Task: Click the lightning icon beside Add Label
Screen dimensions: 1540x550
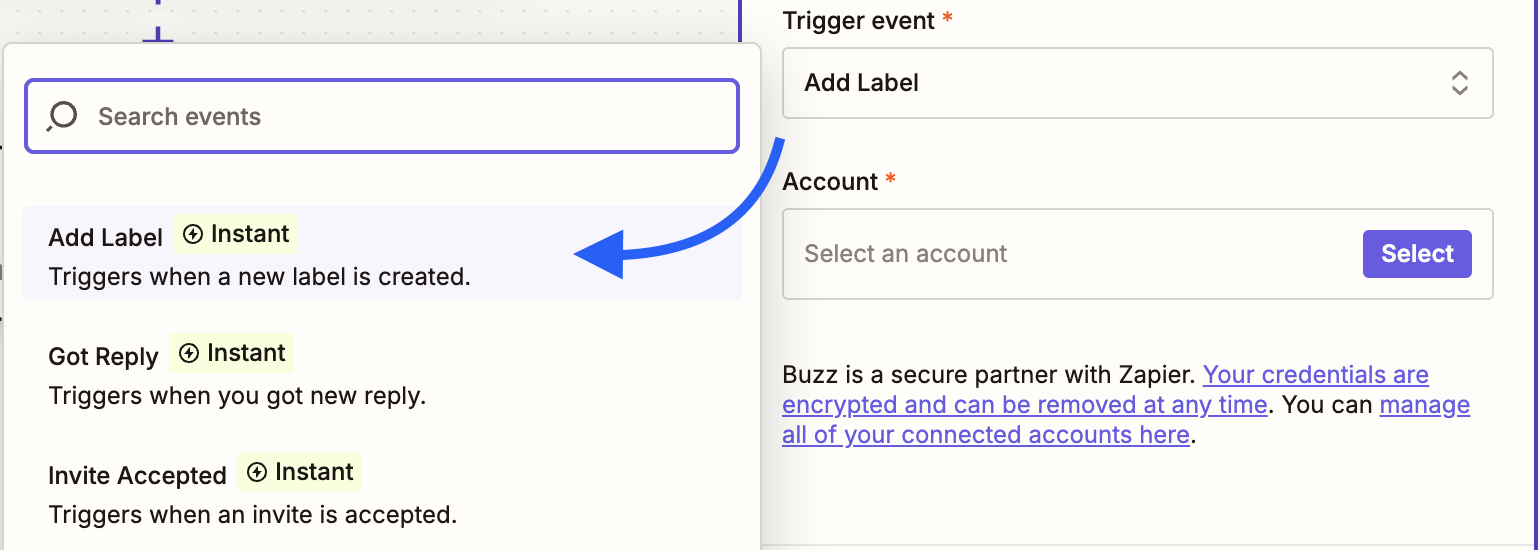Action: pyautogui.click(x=194, y=234)
